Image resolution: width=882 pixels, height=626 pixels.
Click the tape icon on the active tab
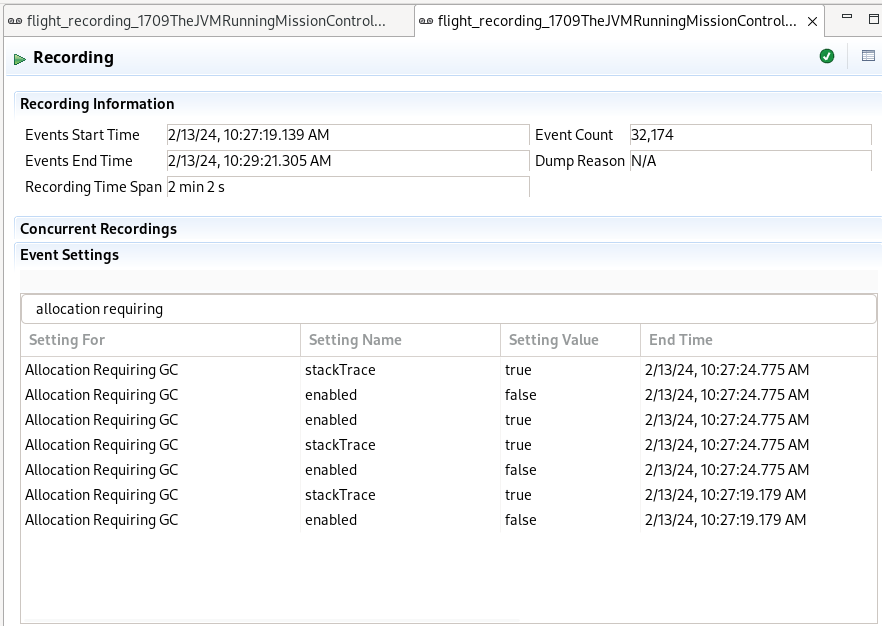pyautogui.click(x=426, y=21)
